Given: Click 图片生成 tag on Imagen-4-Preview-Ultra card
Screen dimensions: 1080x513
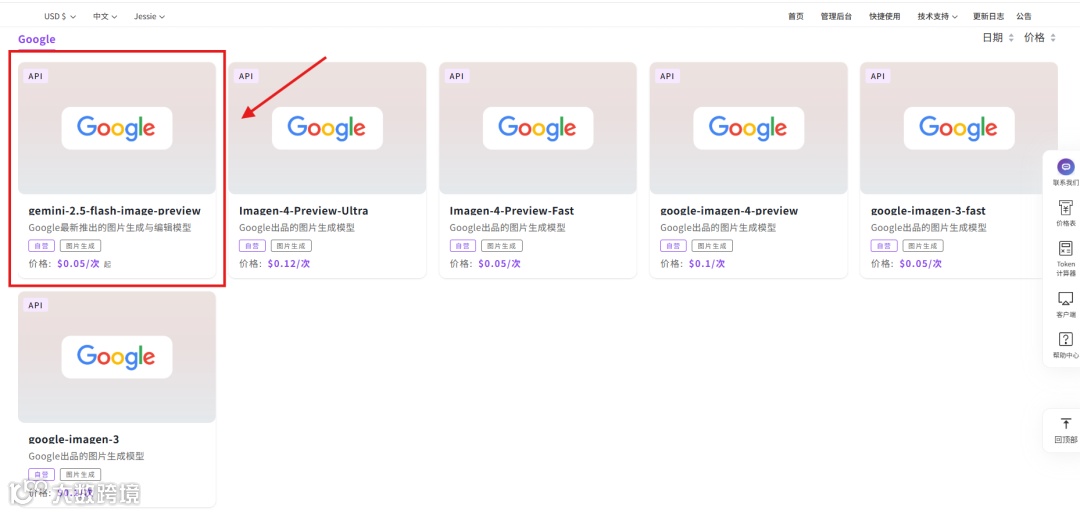Looking at the screenshot, I should pos(291,246).
